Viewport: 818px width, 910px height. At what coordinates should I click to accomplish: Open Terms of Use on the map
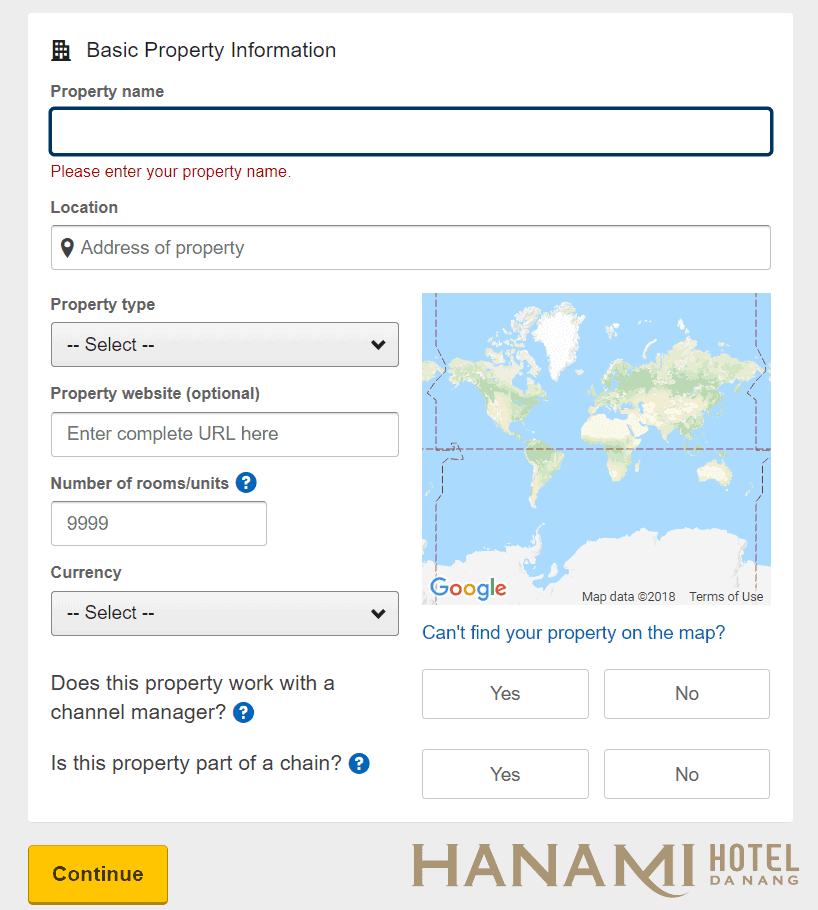(x=726, y=595)
